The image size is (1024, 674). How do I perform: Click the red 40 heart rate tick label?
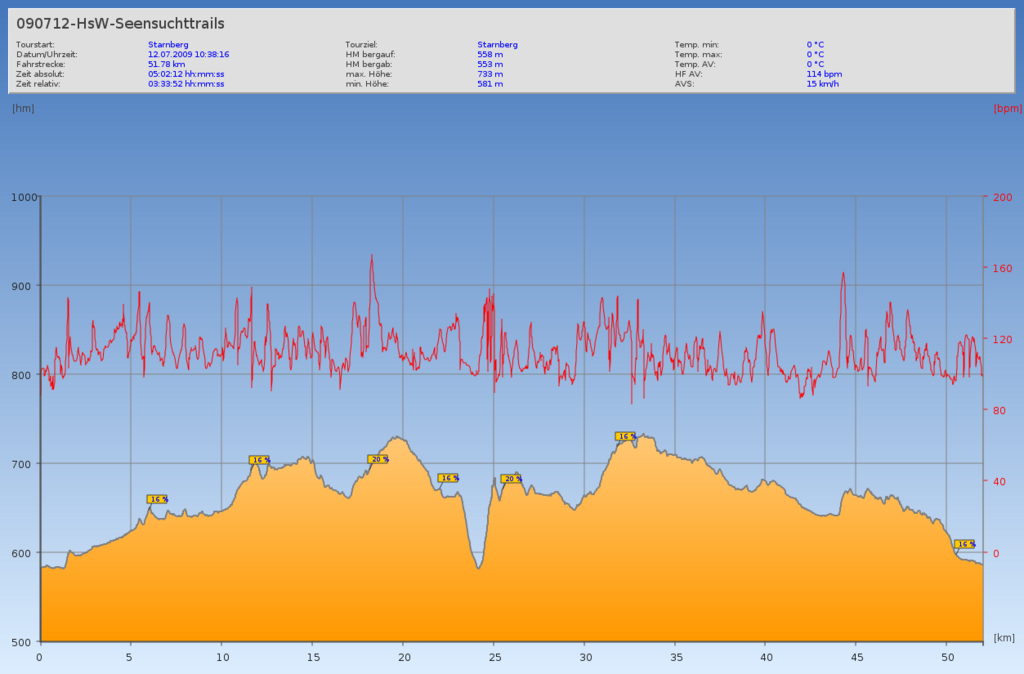999,482
